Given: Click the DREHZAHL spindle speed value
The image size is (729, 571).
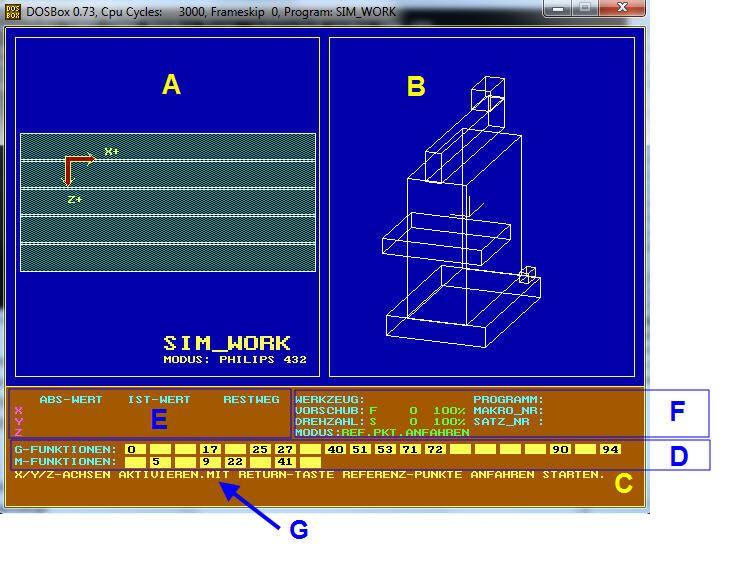Looking at the screenshot, I should point(413,422).
